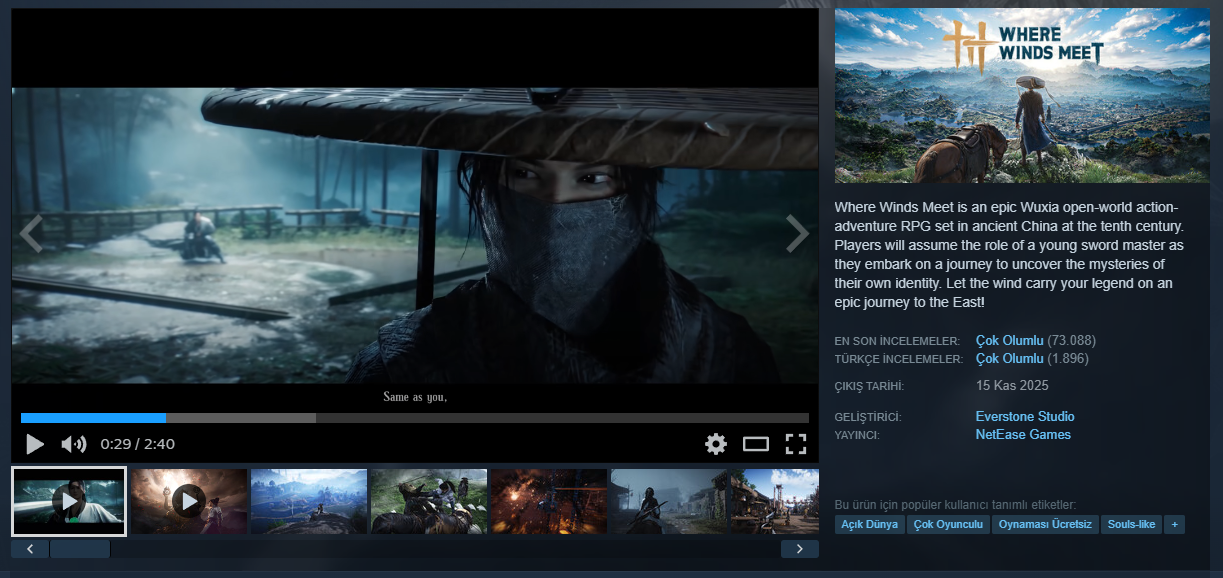Click the 0:29 / 2:40 time display
Screen dimensions: 1223x578
137,444
